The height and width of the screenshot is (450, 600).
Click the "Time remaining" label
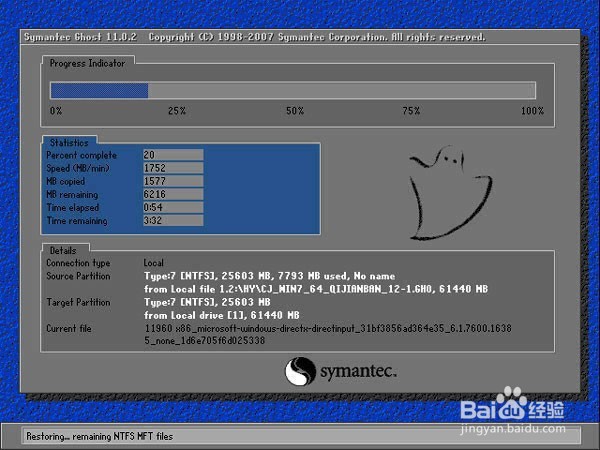[x=77, y=220]
